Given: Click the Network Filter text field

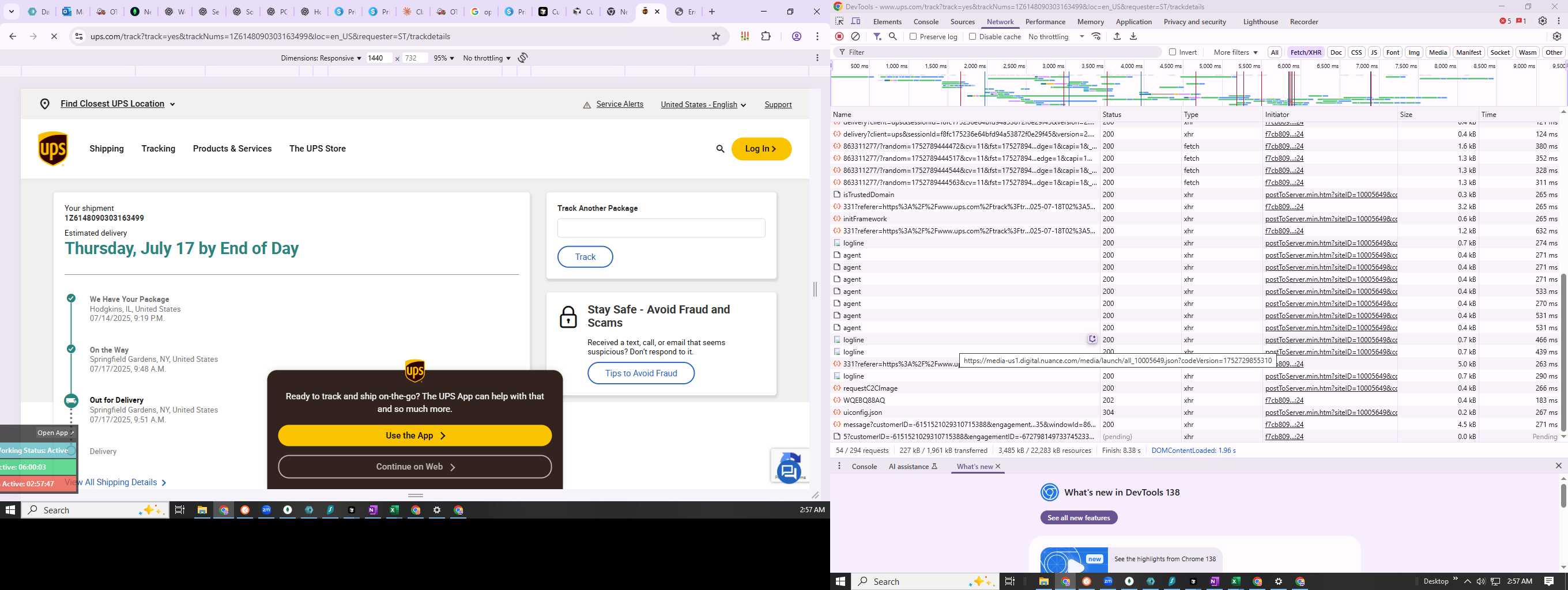Looking at the screenshot, I should (998, 52).
